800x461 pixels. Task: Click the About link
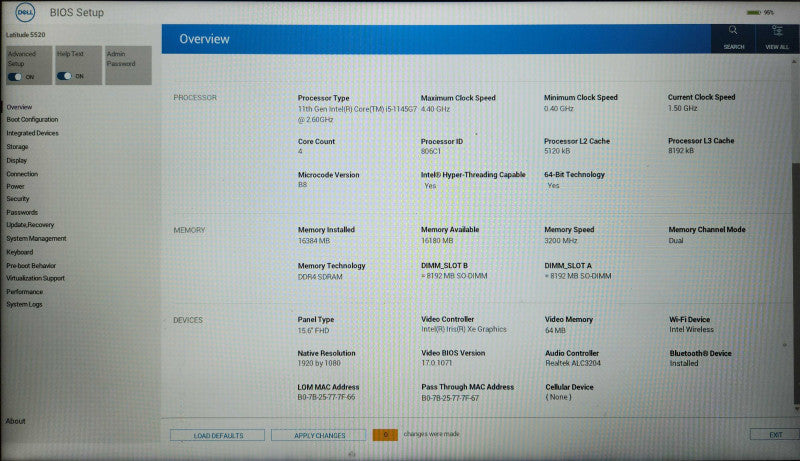click(x=15, y=421)
